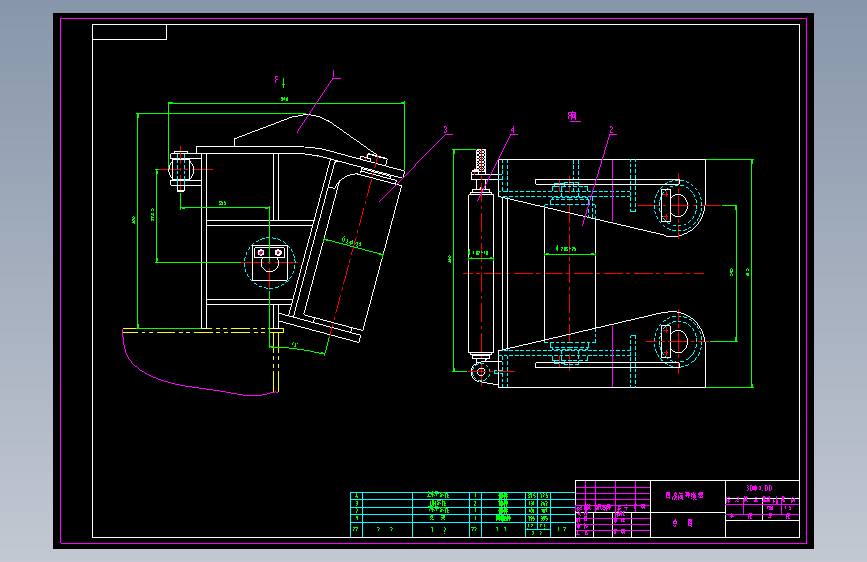Click the part number 1 leader label
The height and width of the screenshot is (562, 867).
click(x=333, y=74)
